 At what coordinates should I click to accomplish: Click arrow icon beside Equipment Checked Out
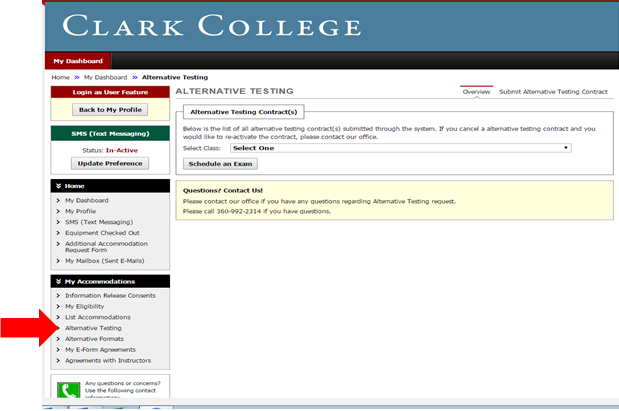(x=58, y=233)
